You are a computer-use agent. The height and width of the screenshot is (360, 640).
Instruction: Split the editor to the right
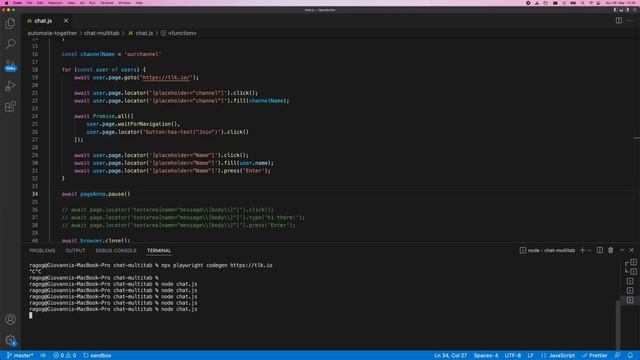tap(619, 20)
